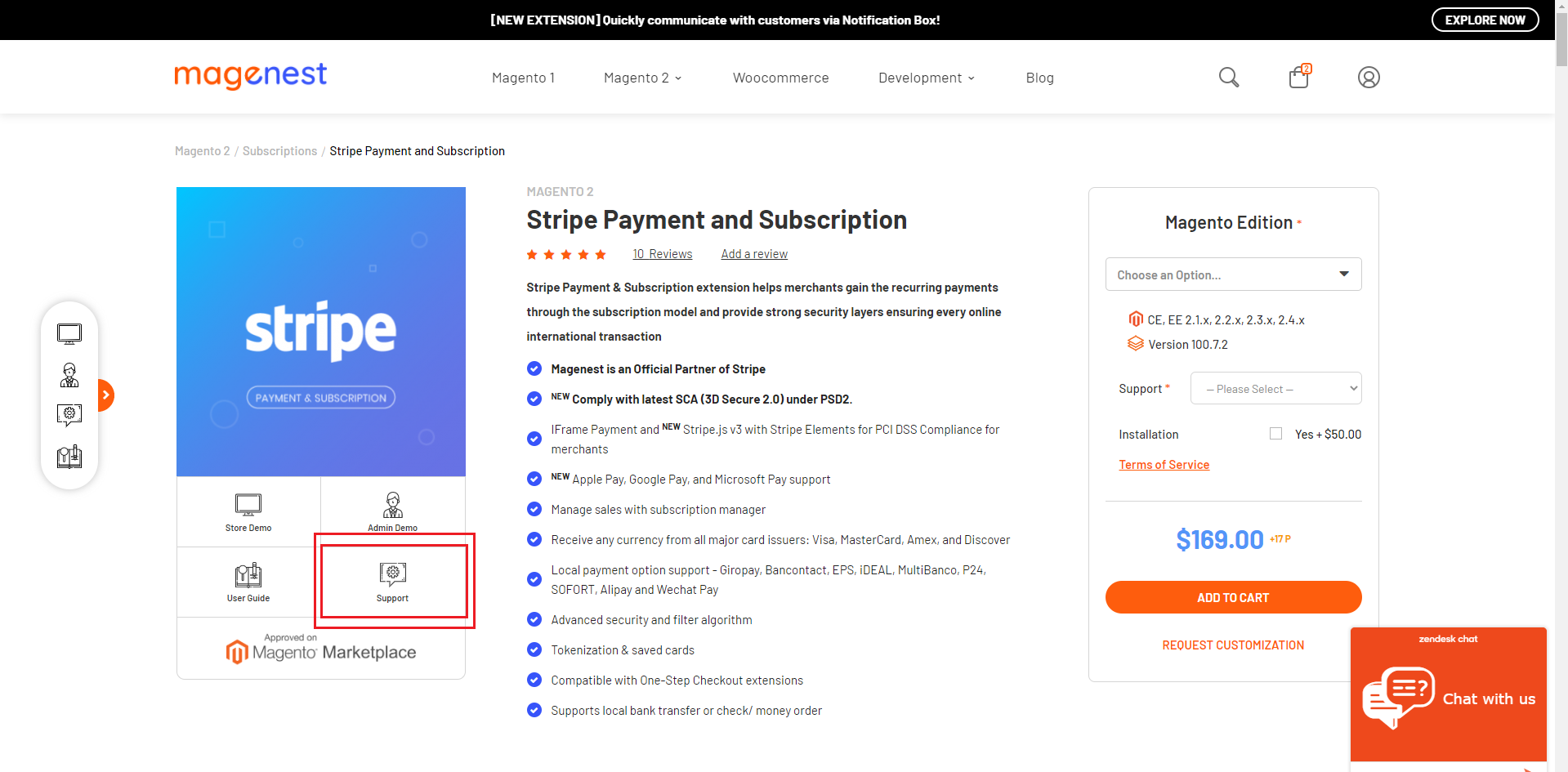Open the Support Please Select dropdown
The width and height of the screenshot is (1568, 772).
click(x=1275, y=389)
